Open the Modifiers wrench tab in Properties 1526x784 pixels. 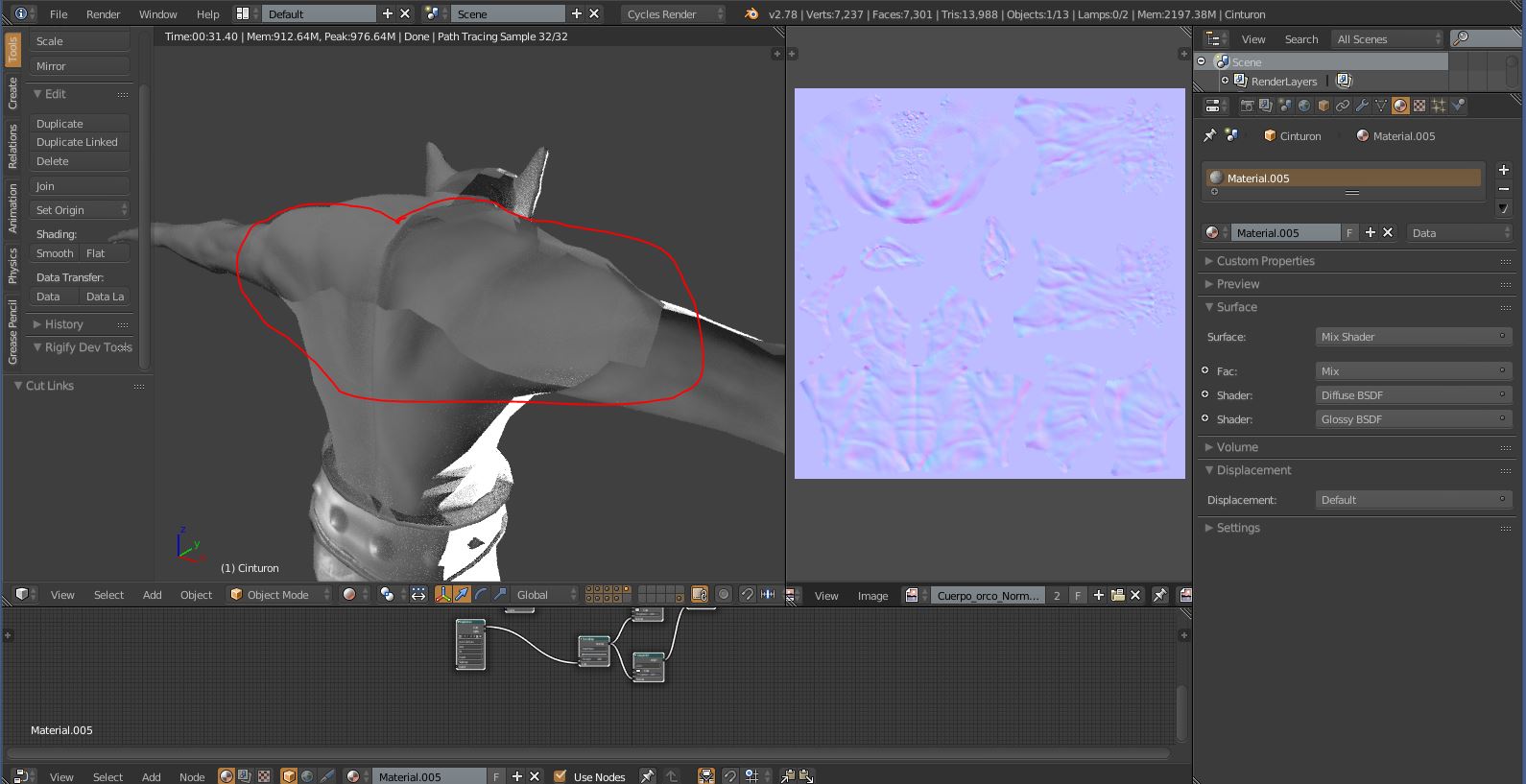click(1362, 106)
